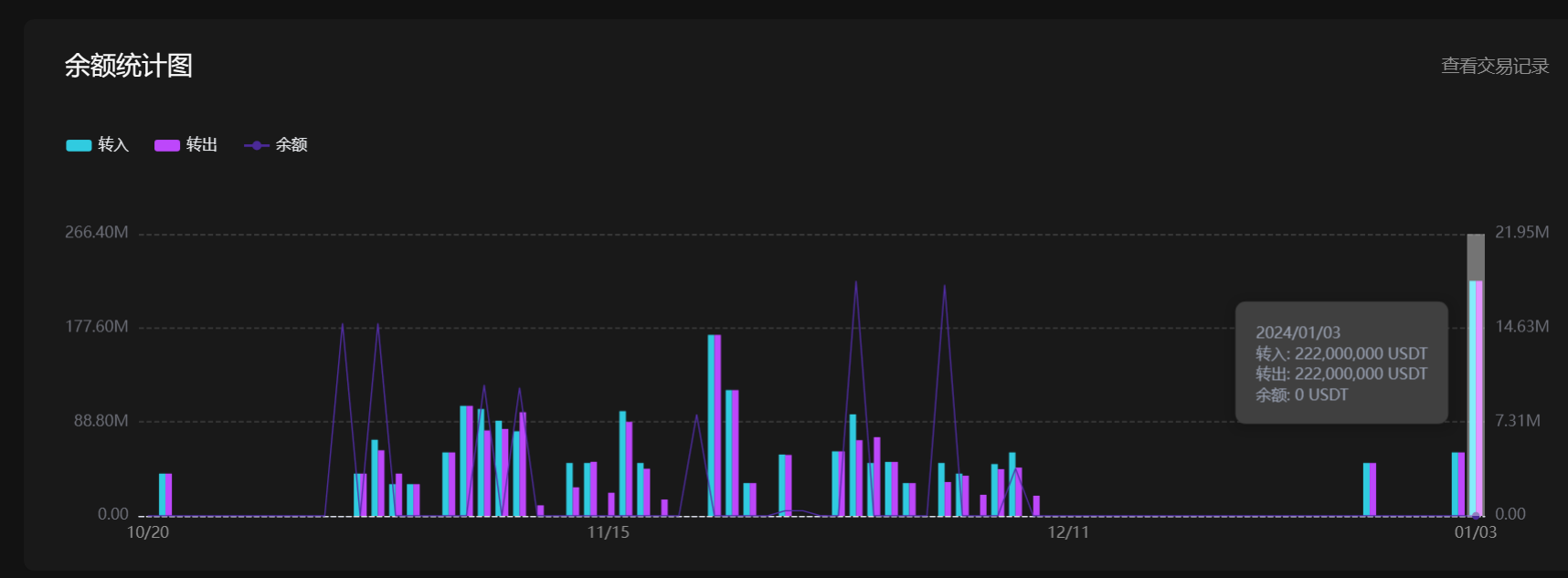Click the 11/15 x-axis date label
This screenshot has width=1568, height=578.
[x=608, y=532]
